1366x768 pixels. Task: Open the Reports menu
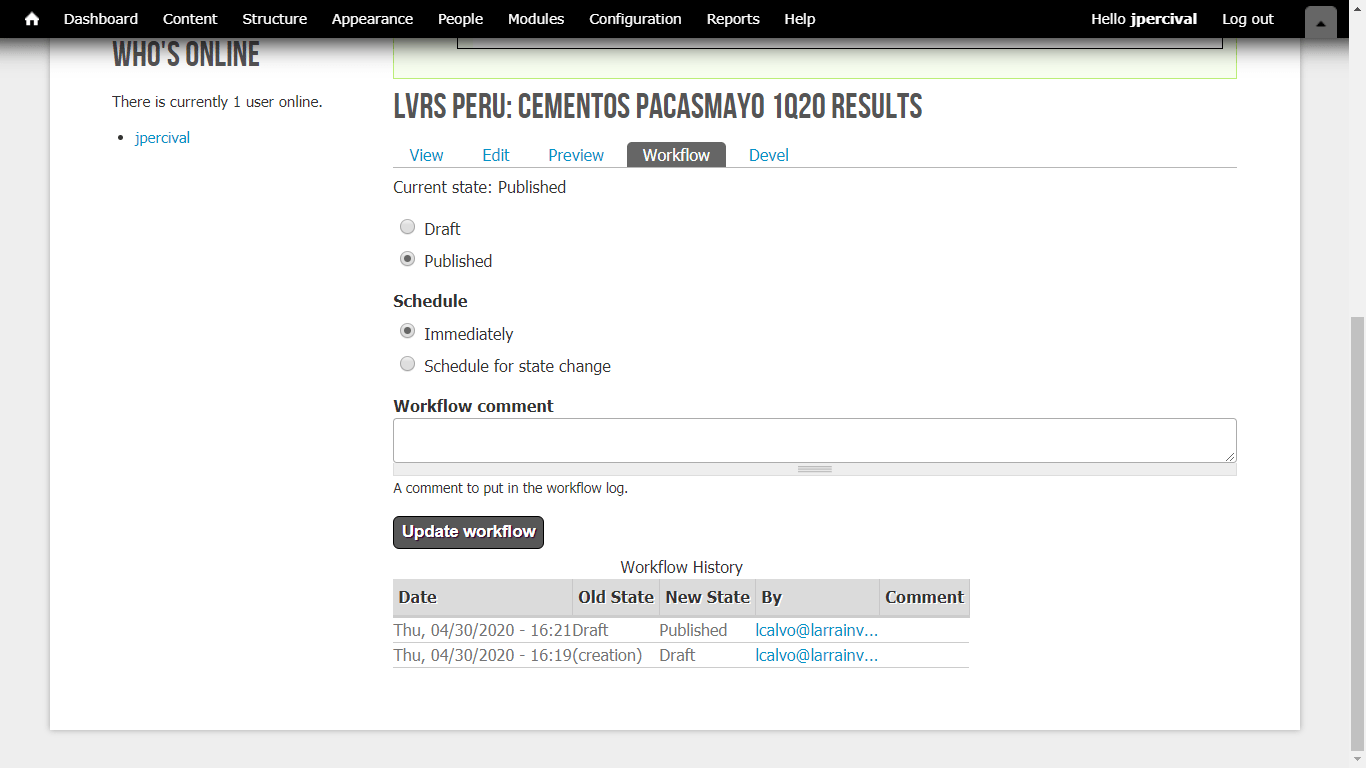pos(733,19)
